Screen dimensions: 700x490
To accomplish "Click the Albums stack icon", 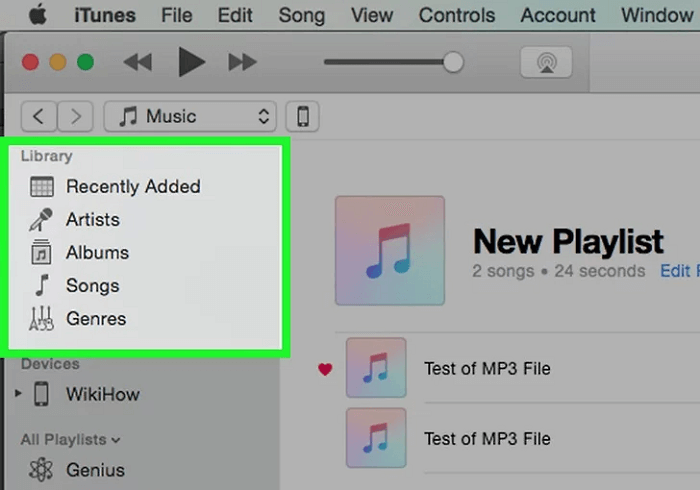I will 41,252.
